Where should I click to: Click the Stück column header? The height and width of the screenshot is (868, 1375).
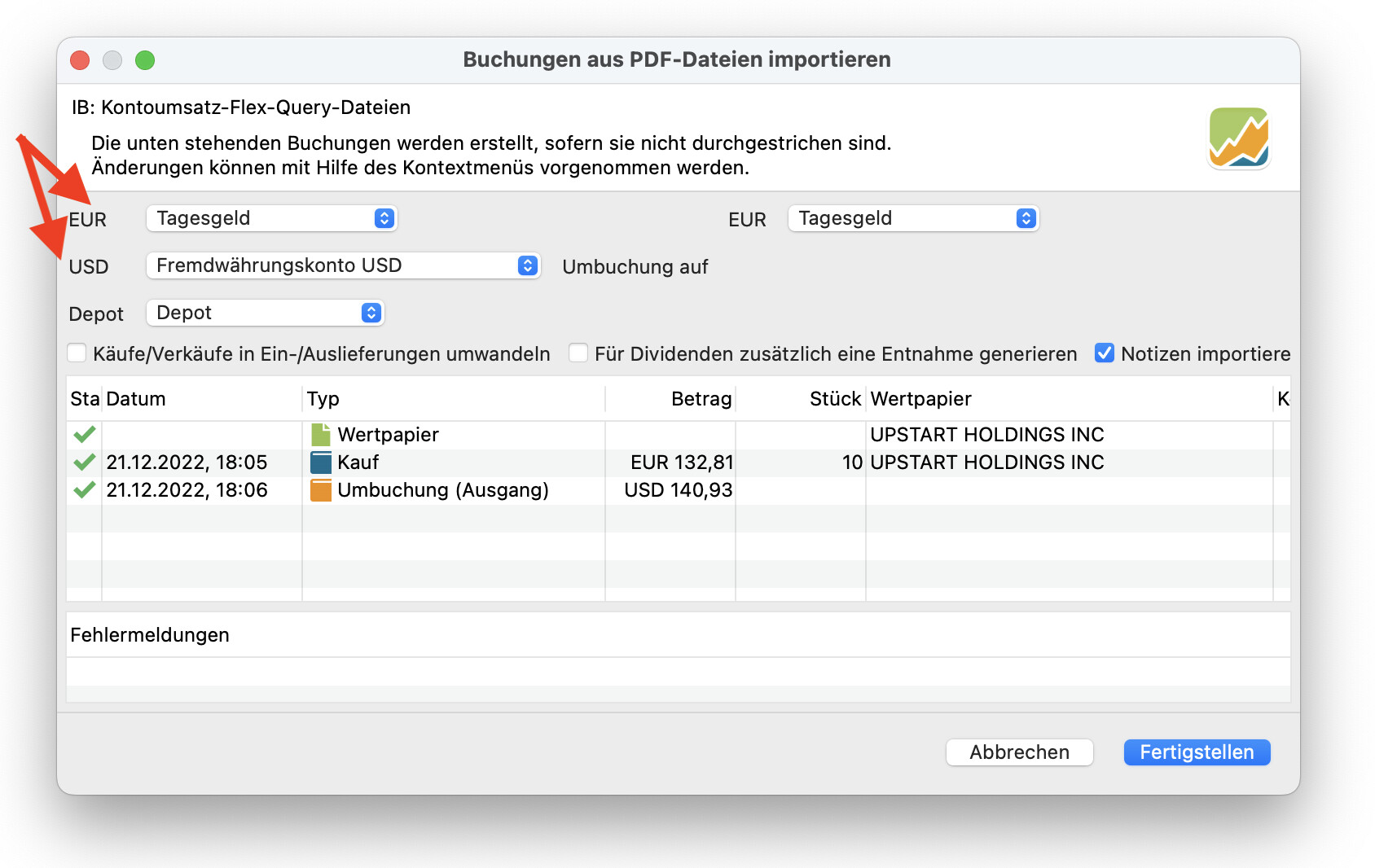(801, 399)
